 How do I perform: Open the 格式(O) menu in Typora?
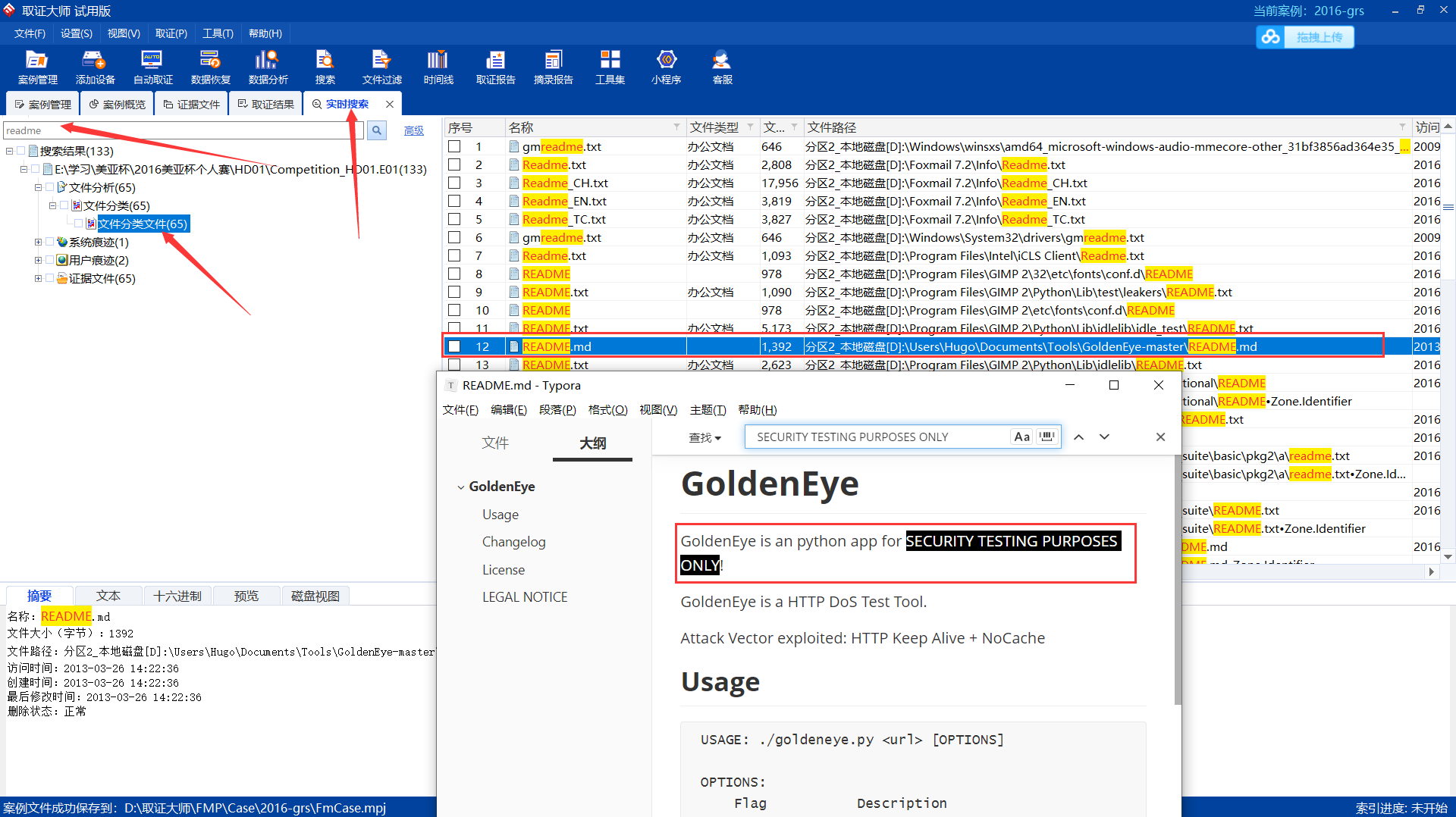tap(607, 410)
